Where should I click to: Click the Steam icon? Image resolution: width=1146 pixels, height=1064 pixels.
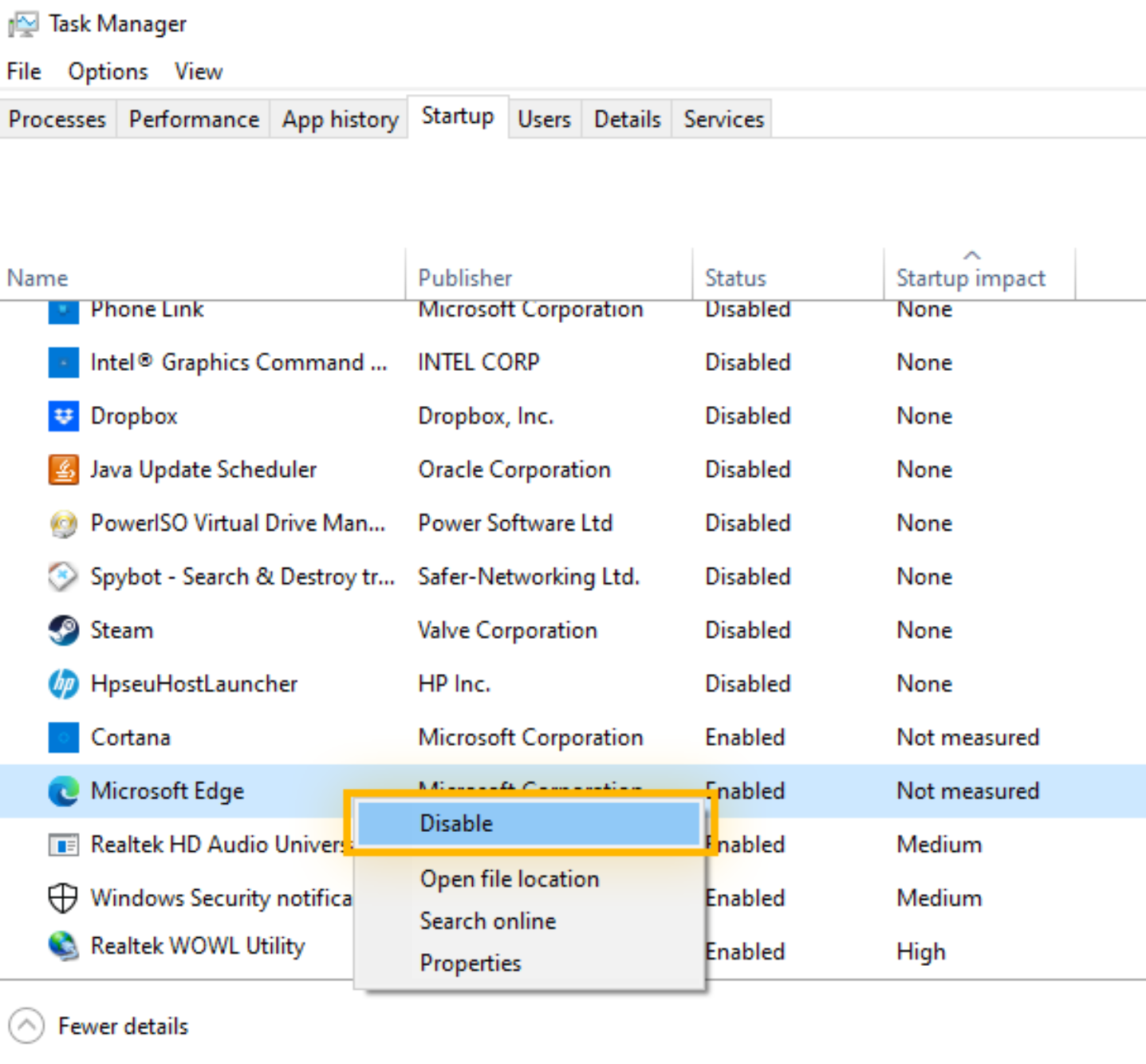click(x=63, y=631)
